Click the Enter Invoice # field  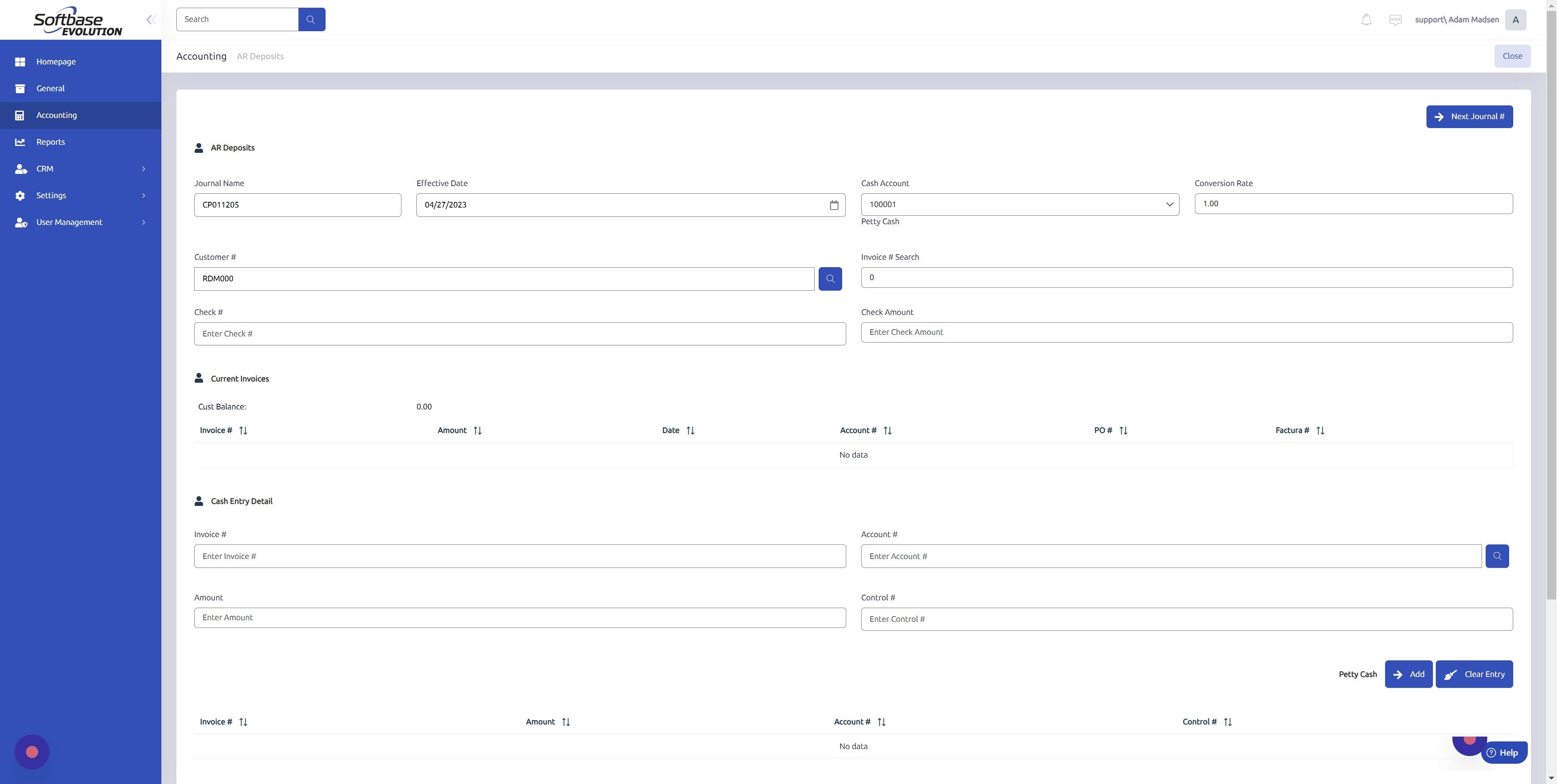point(520,556)
